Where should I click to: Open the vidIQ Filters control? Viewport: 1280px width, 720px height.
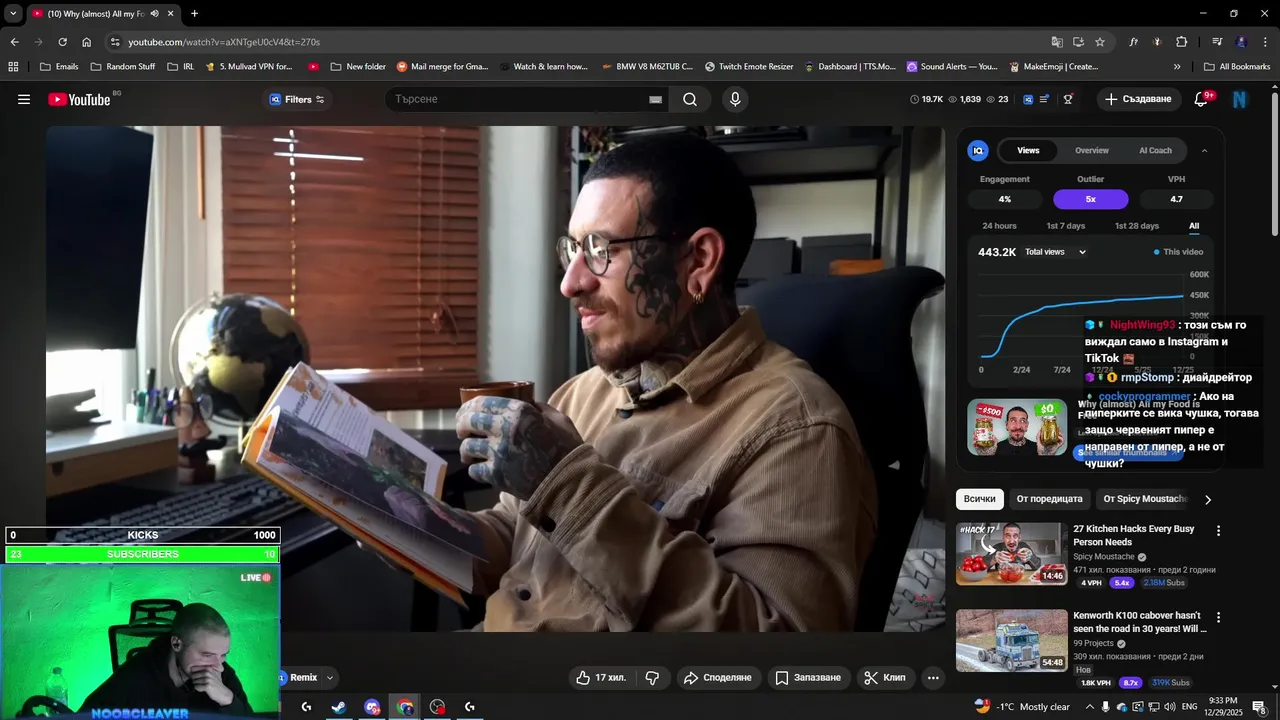tap(297, 99)
